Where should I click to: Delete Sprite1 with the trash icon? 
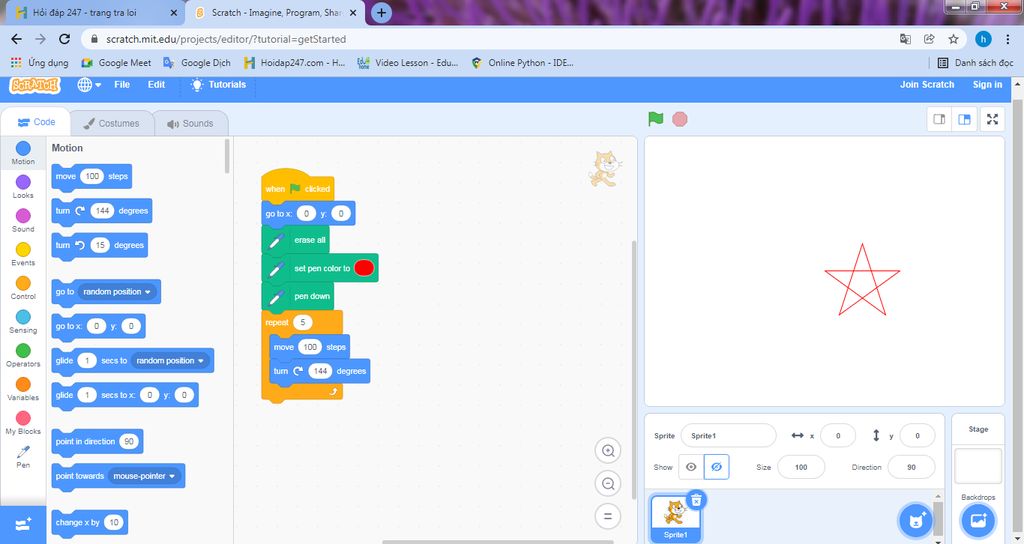[x=696, y=500]
